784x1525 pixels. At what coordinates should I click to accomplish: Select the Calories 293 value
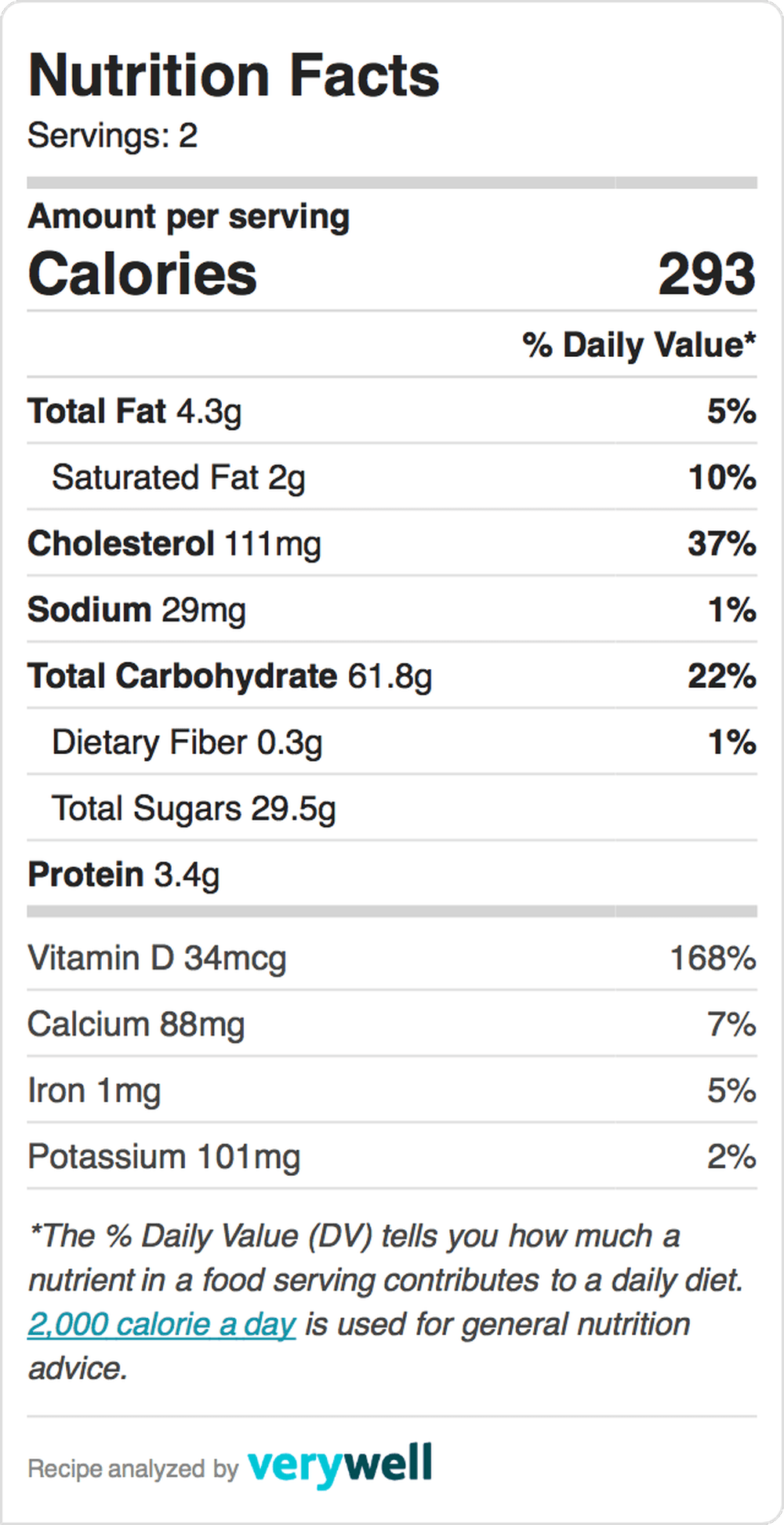[706, 274]
